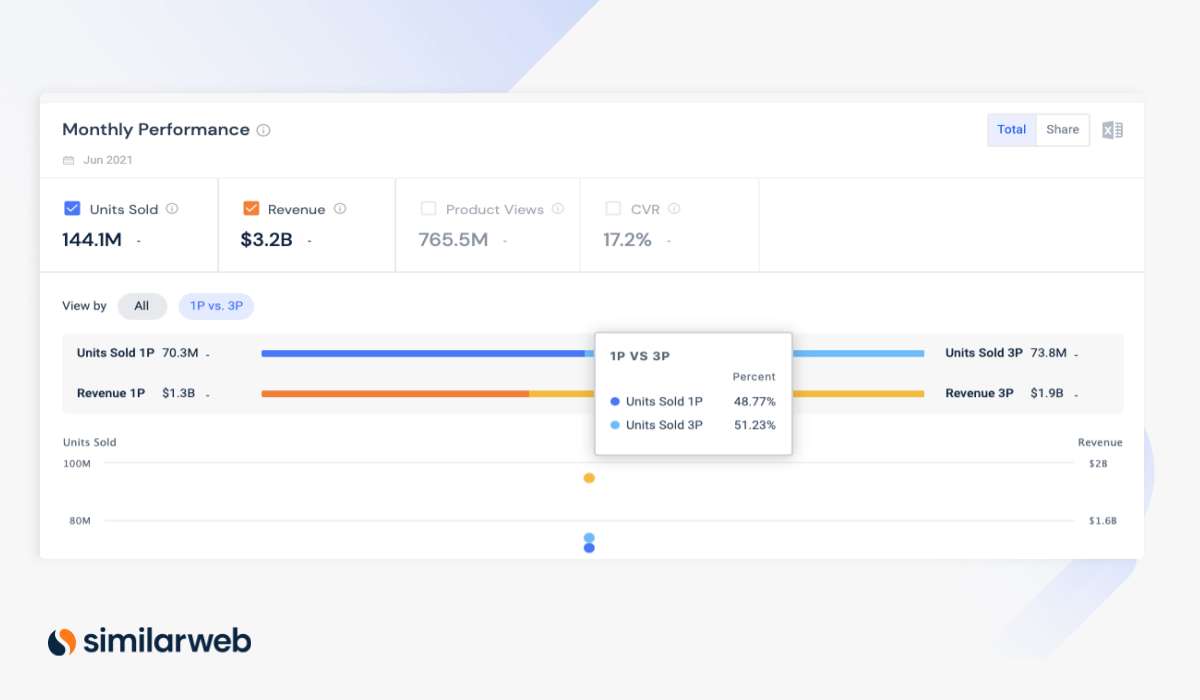Click the Excel export icon
The image size is (1200, 700).
click(1112, 130)
